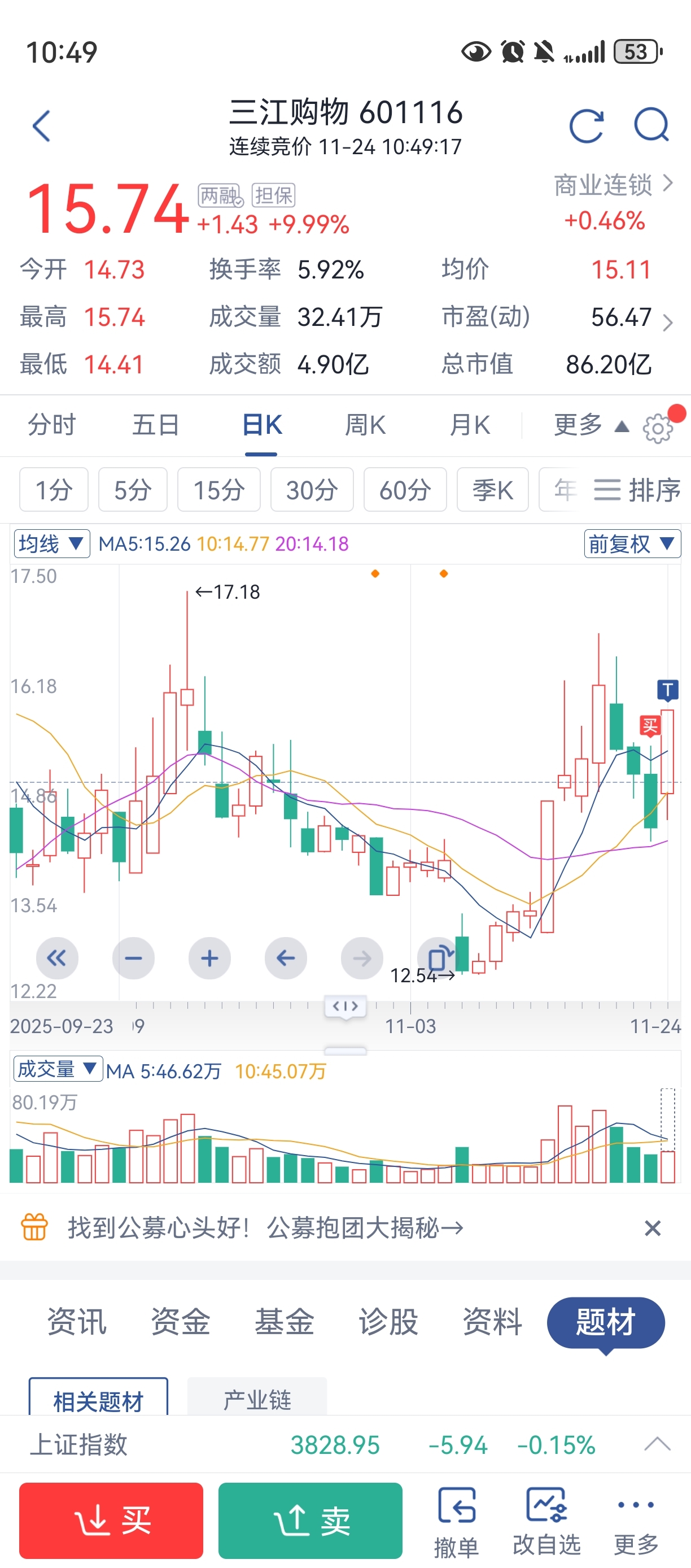
Task: Close the 公募抱团大揭秘 banner
Action: [652, 1229]
